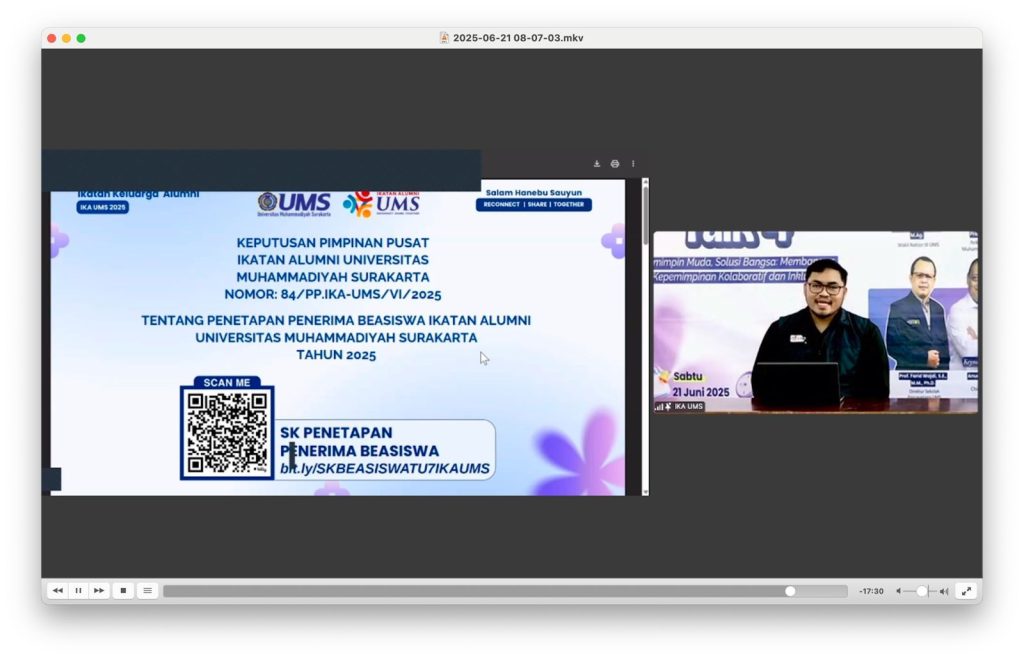Click the UMS university logo
This screenshot has height=659, width=1024.
click(x=295, y=204)
